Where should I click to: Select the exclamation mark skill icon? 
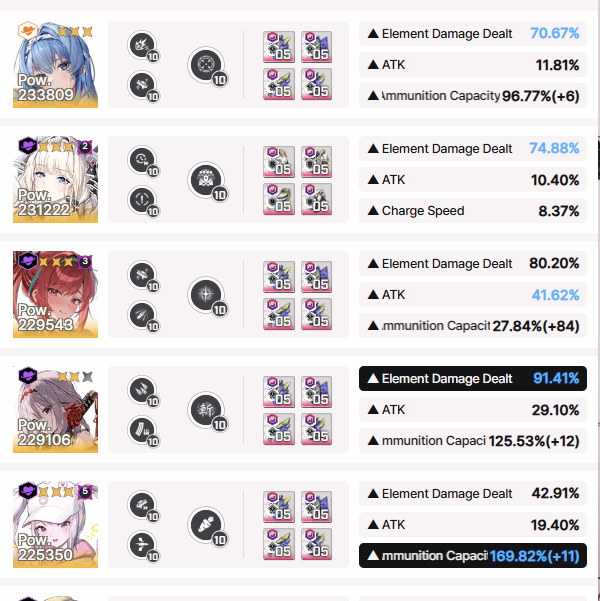tap(142, 200)
